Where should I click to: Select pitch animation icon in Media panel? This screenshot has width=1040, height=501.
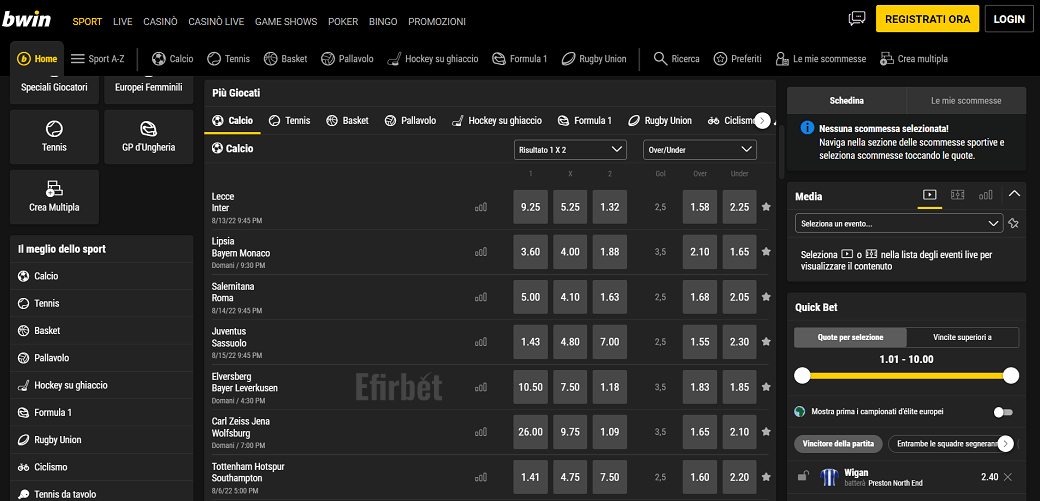click(958, 195)
